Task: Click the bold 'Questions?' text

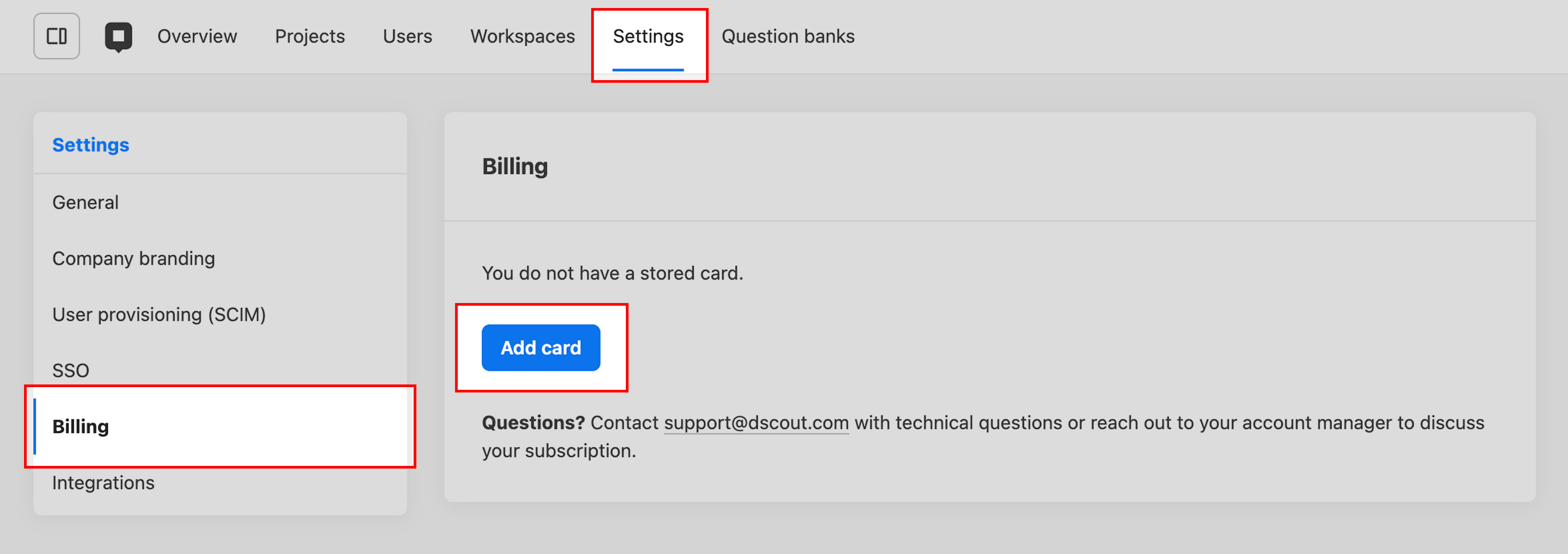Action: tap(533, 423)
